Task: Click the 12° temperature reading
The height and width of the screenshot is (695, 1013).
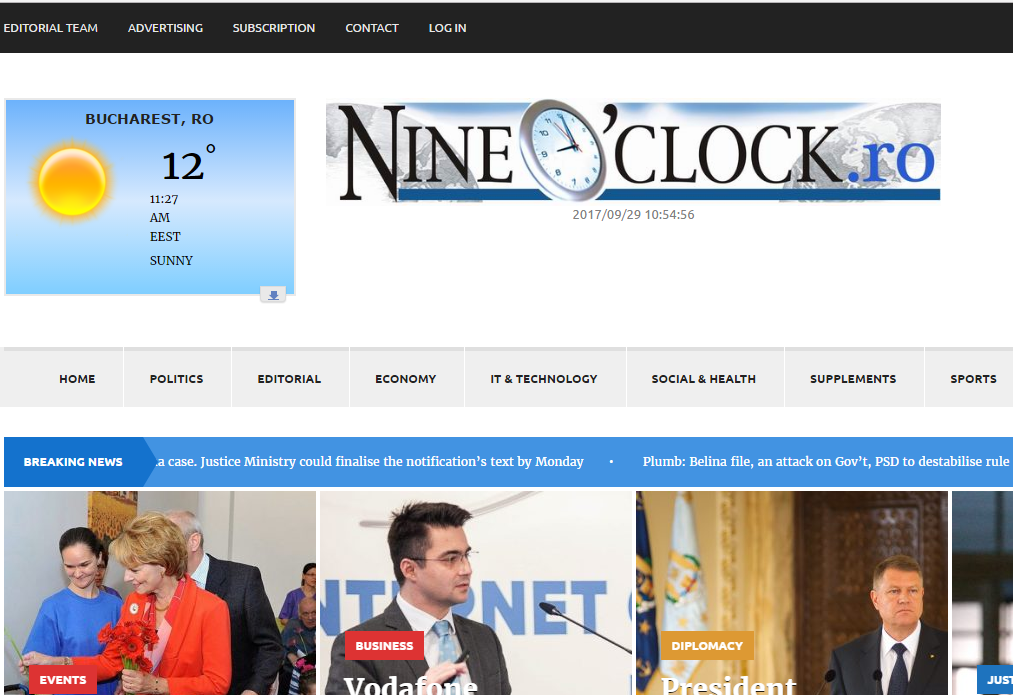Action: 188,164
